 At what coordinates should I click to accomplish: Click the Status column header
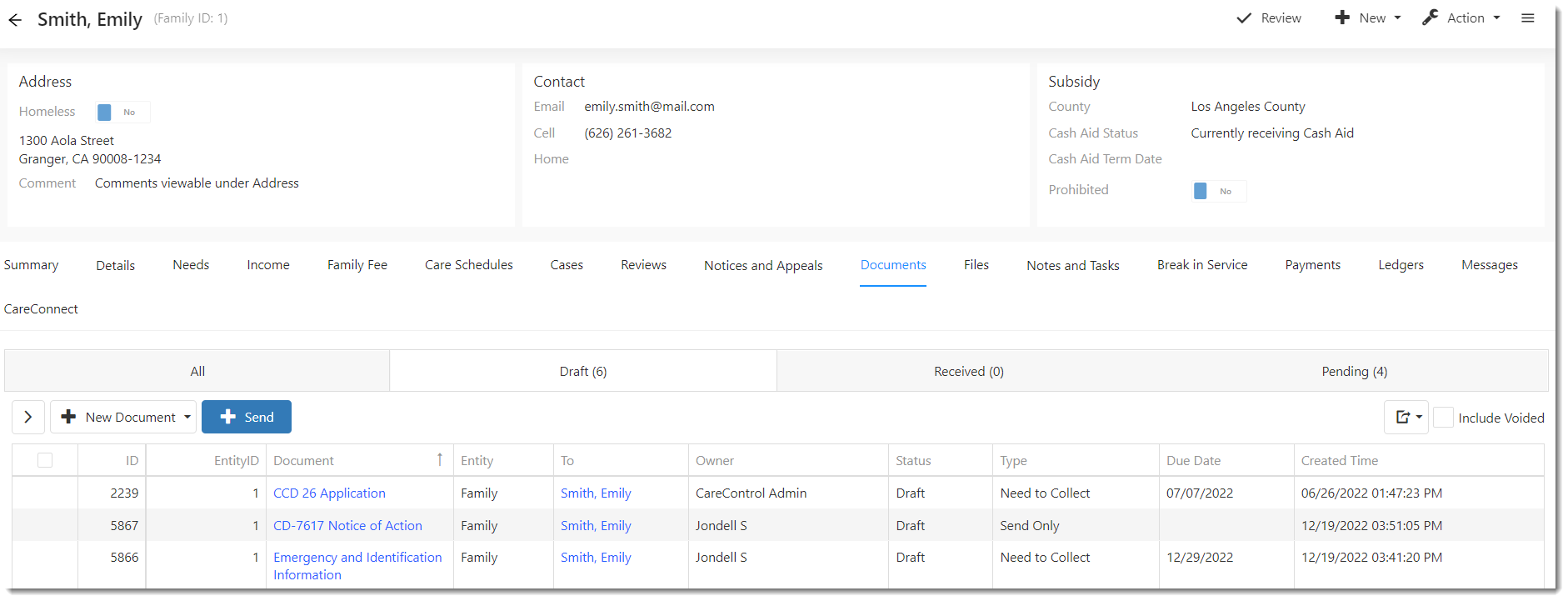913,461
